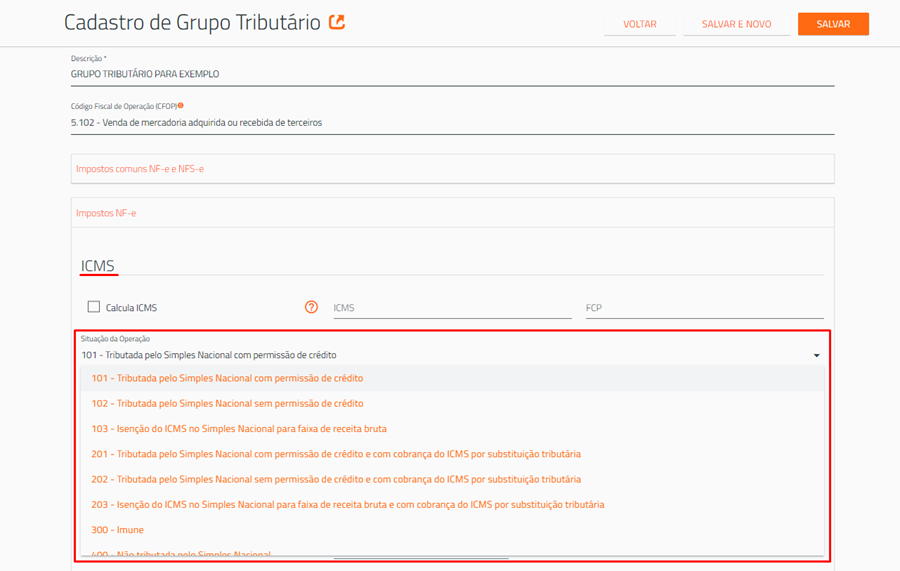Image resolution: width=900 pixels, height=571 pixels.
Task: Click the CFOP info icon
Action: pyautogui.click(x=181, y=106)
